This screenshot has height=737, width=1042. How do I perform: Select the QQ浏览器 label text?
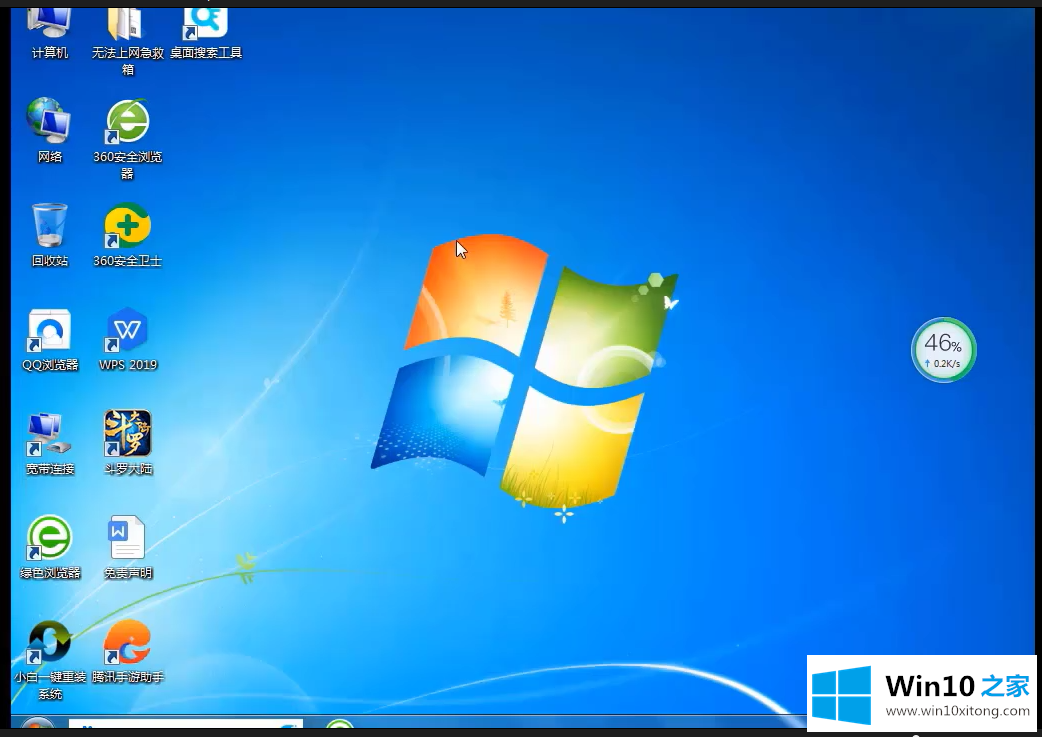tap(50, 364)
